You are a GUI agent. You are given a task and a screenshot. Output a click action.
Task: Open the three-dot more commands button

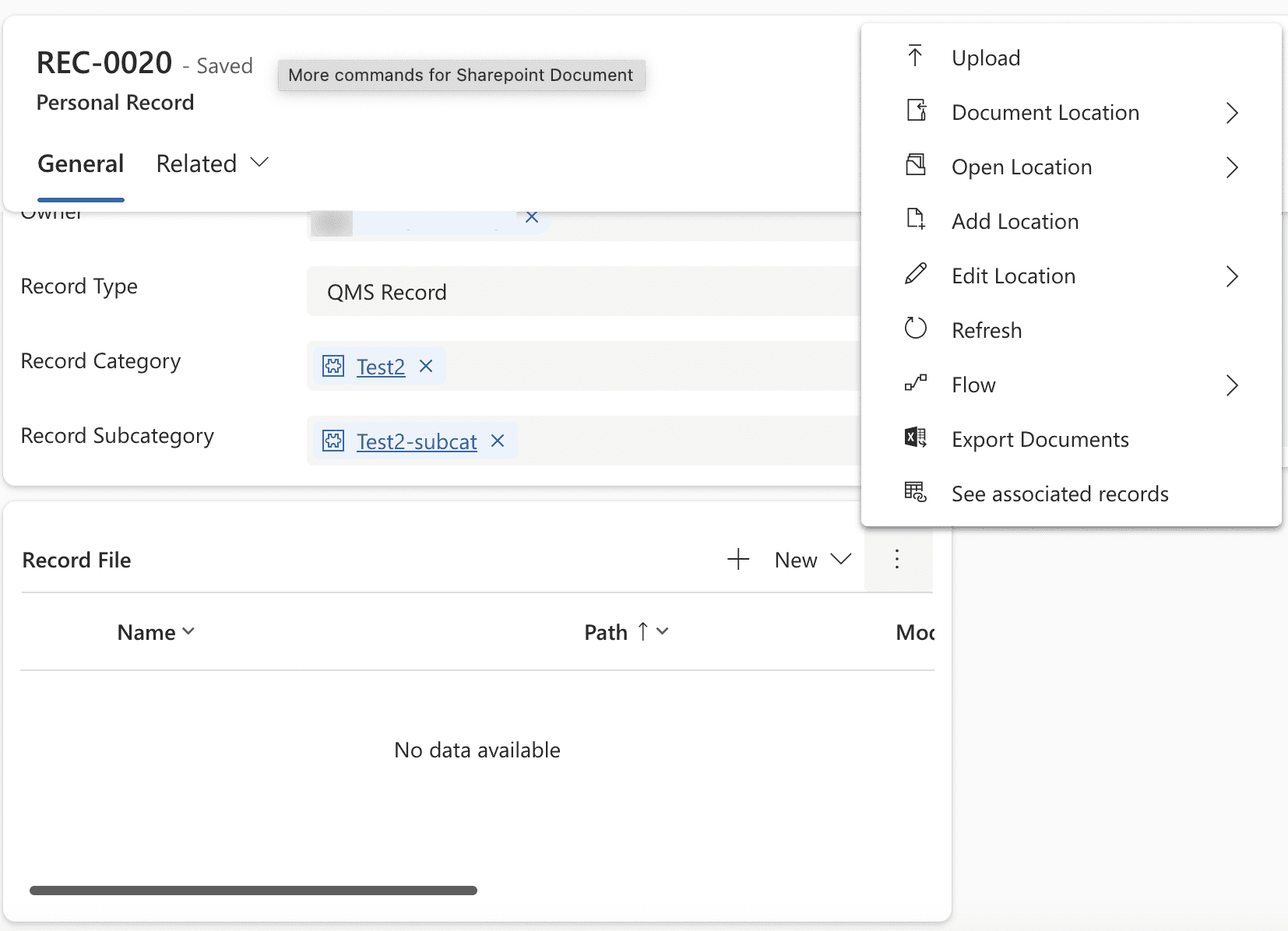point(898,559)
